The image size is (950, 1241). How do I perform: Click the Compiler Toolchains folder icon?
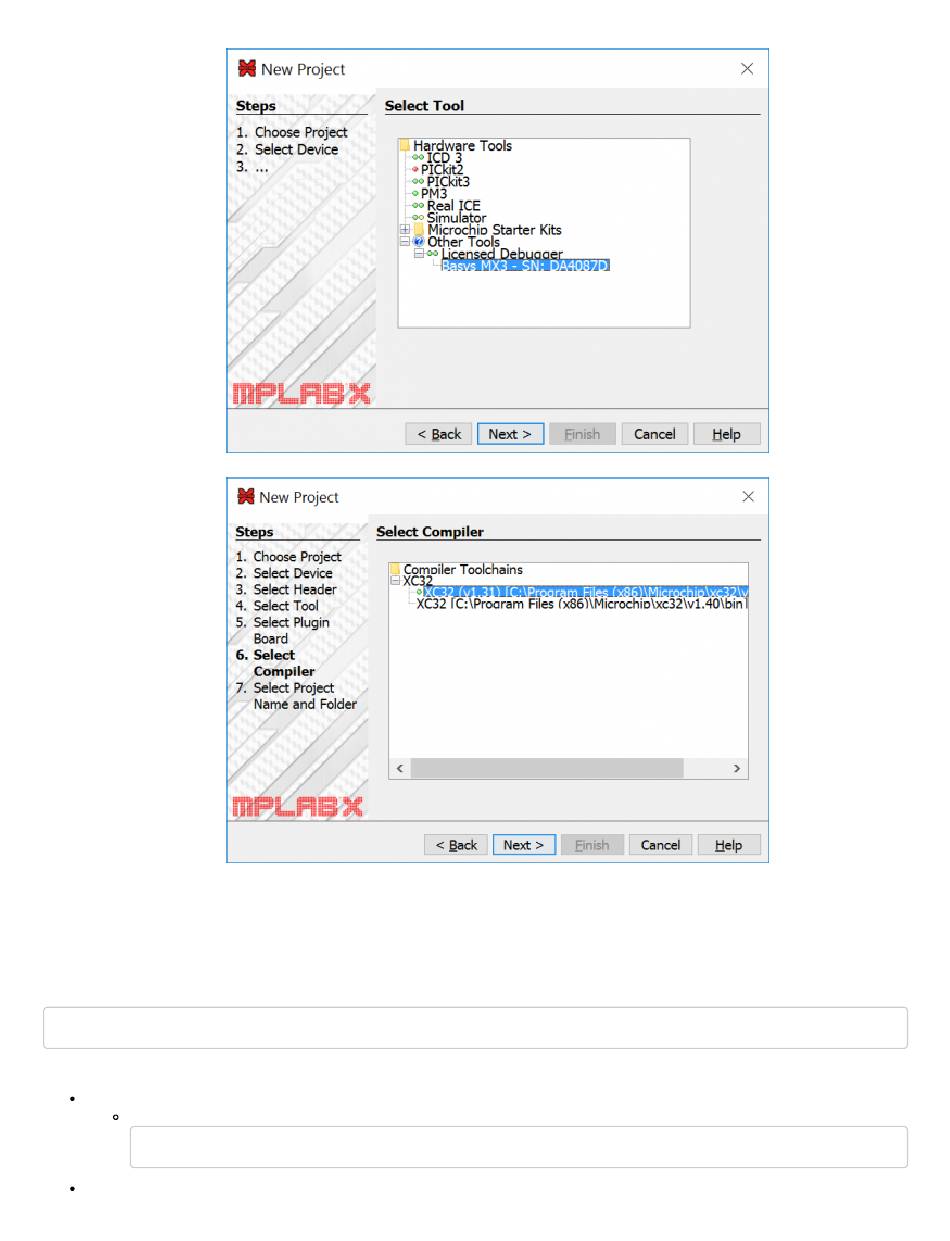click(395, 569)
